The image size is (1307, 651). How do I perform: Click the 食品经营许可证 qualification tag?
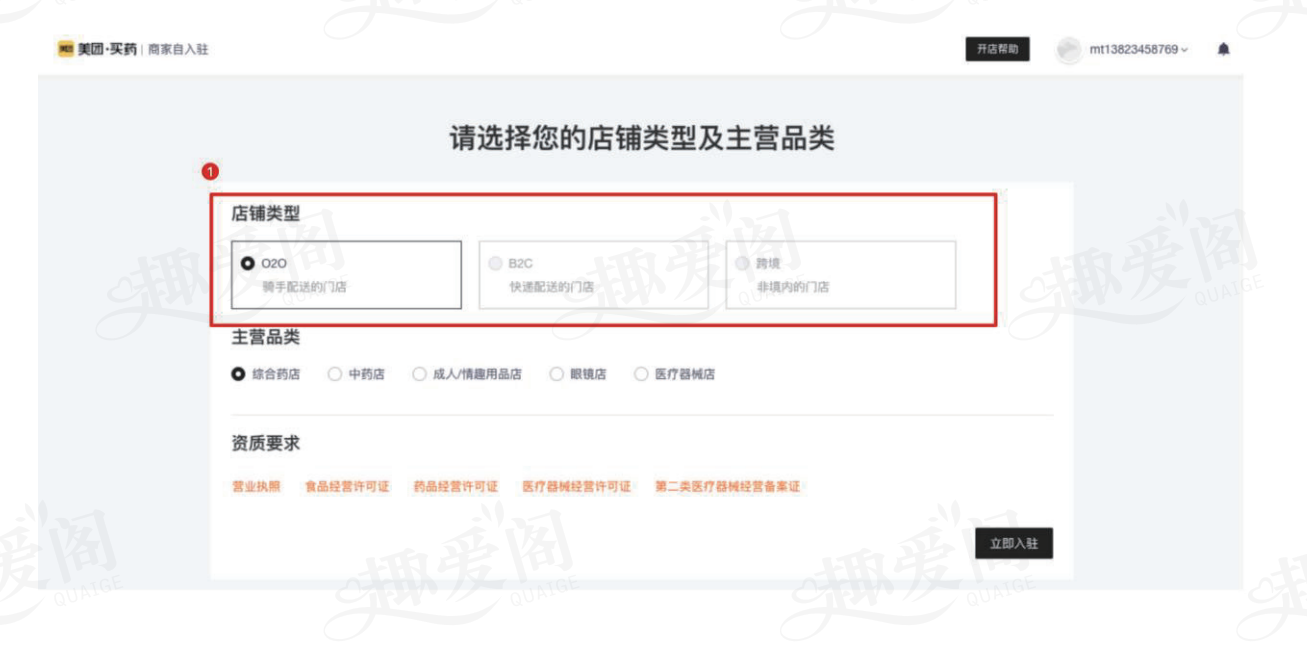pyautogui.click(x=347, y=487)
